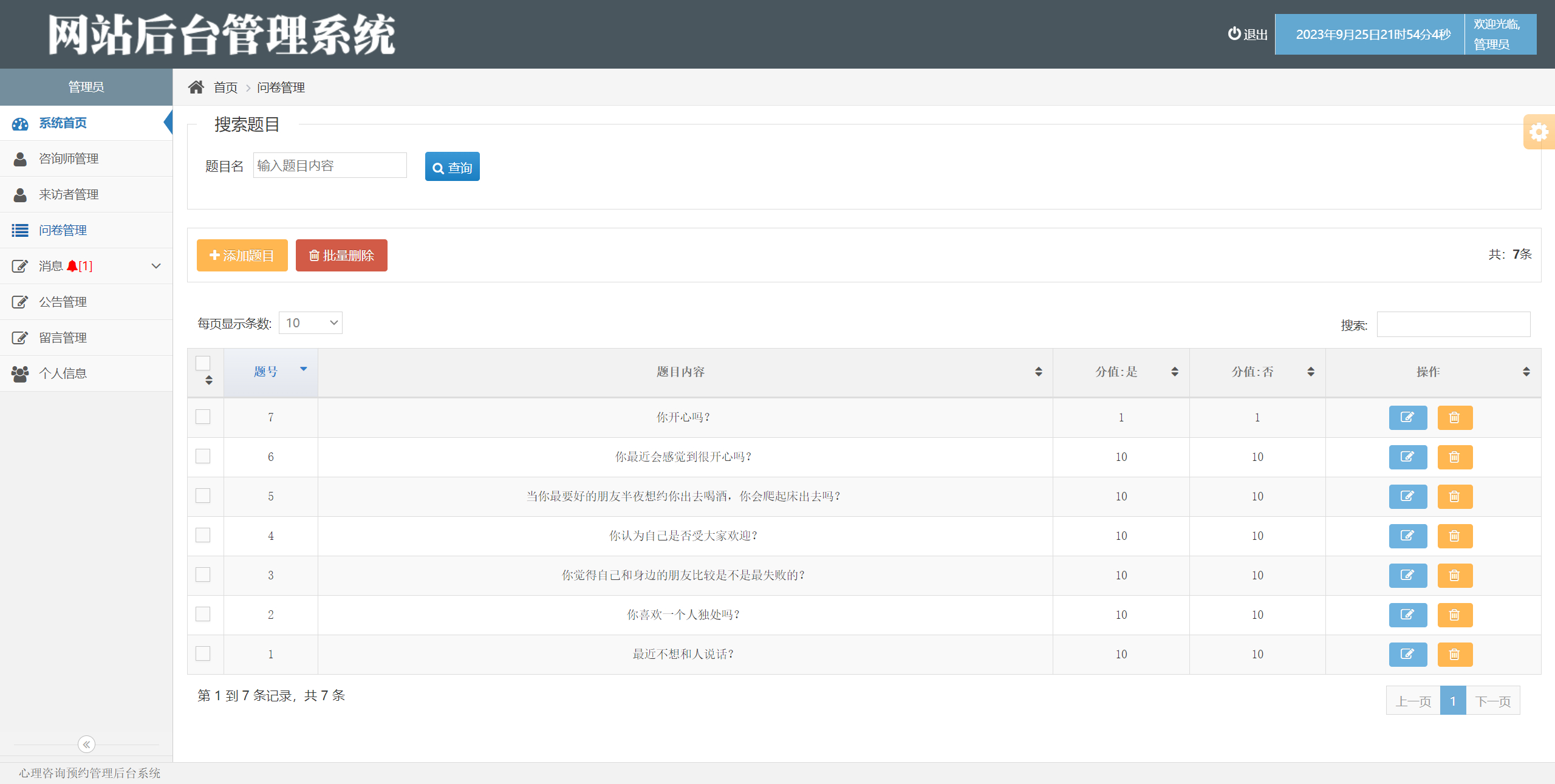
Task: Expand the 消息 menu chevron in the sidebar
Action: (x=156, y=266)
